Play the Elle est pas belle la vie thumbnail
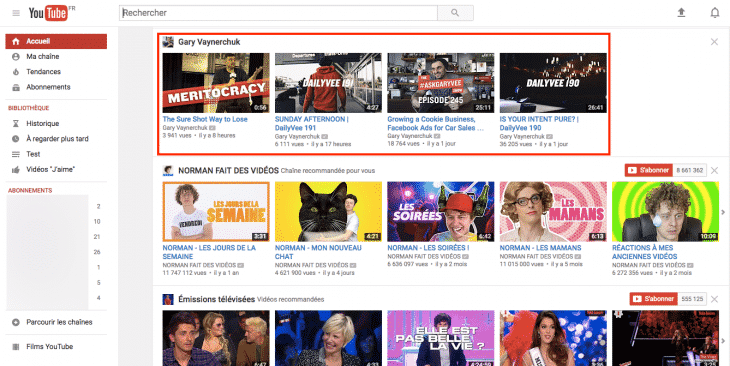 click(x=441, y=338)
